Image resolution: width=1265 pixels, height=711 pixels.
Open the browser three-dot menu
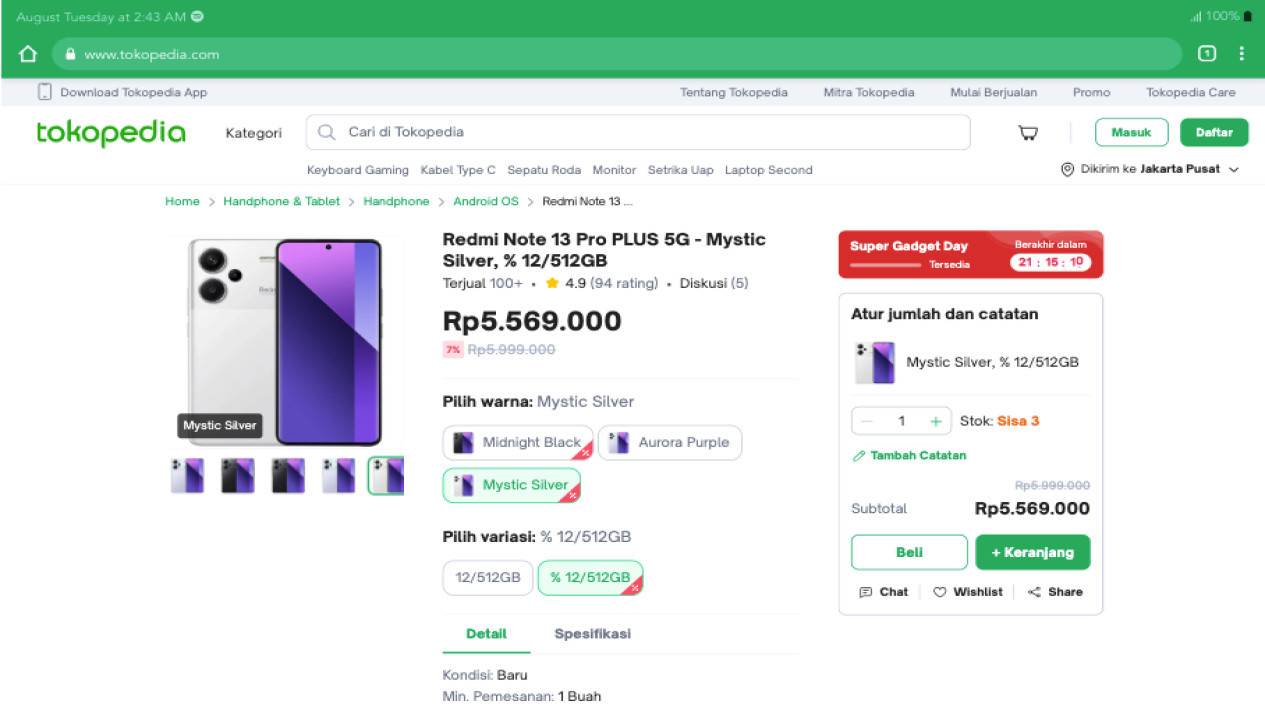(x=1243, y=54)
